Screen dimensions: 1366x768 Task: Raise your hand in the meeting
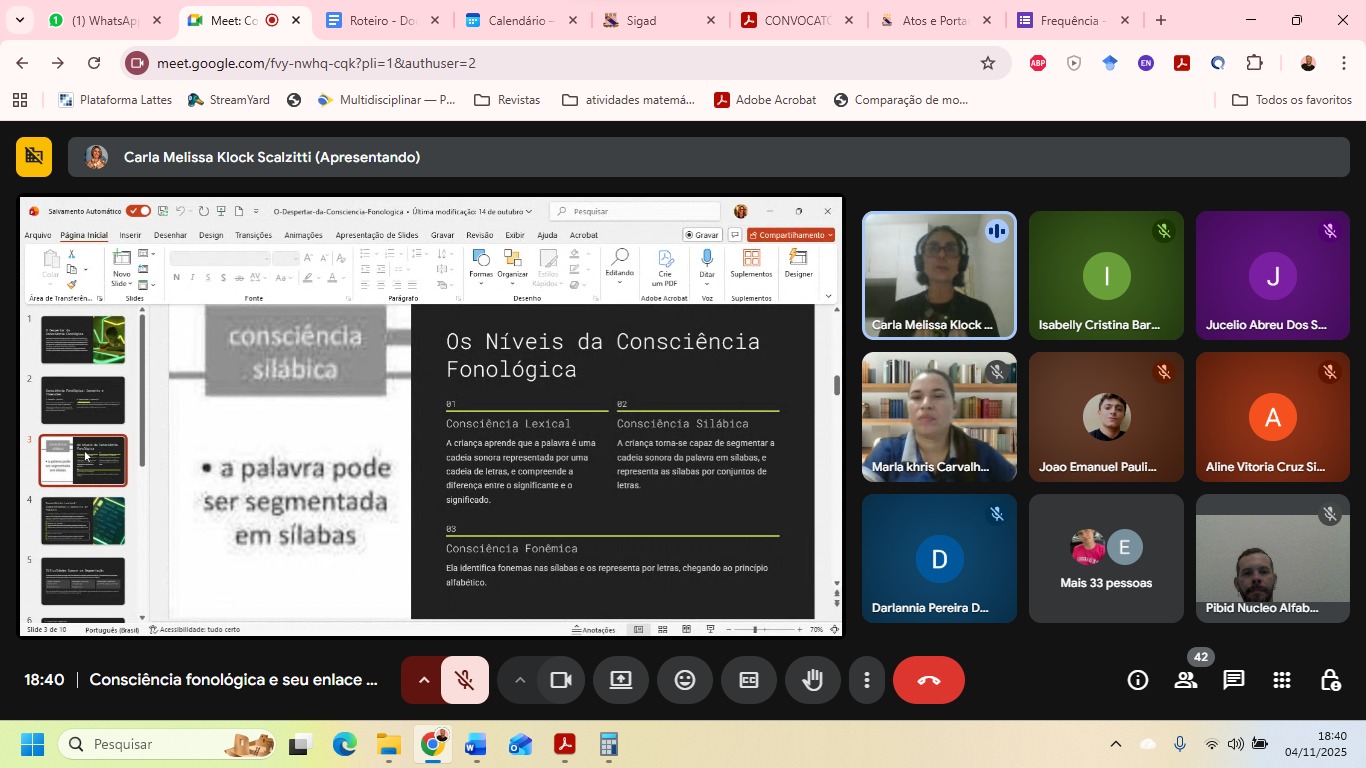tap(812, 681)
